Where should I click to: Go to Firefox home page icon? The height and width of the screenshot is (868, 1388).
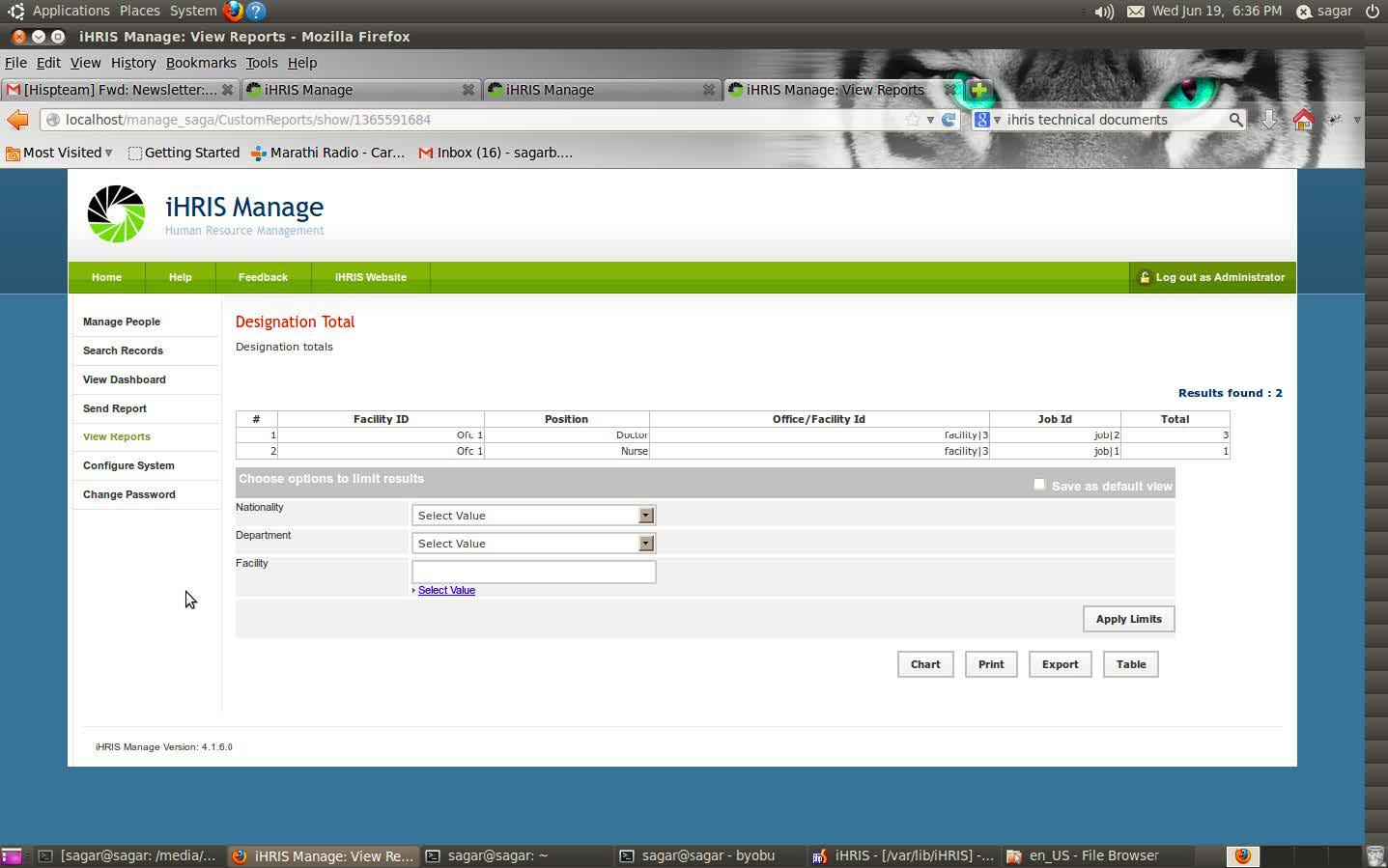pyautogui.click(x=1304, y=120)
